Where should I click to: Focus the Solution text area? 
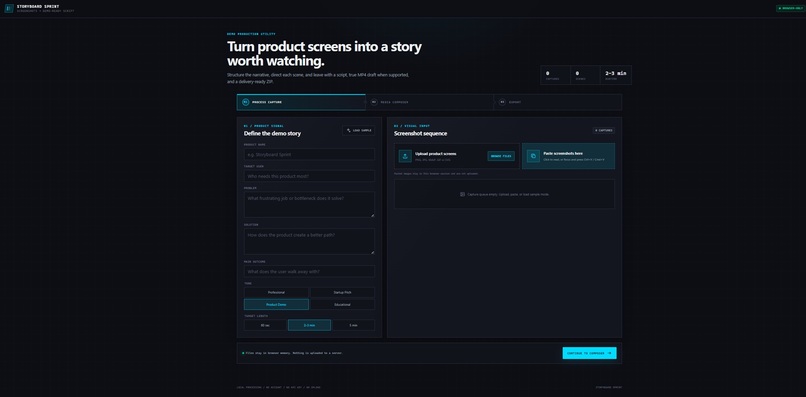pos(309,241)
